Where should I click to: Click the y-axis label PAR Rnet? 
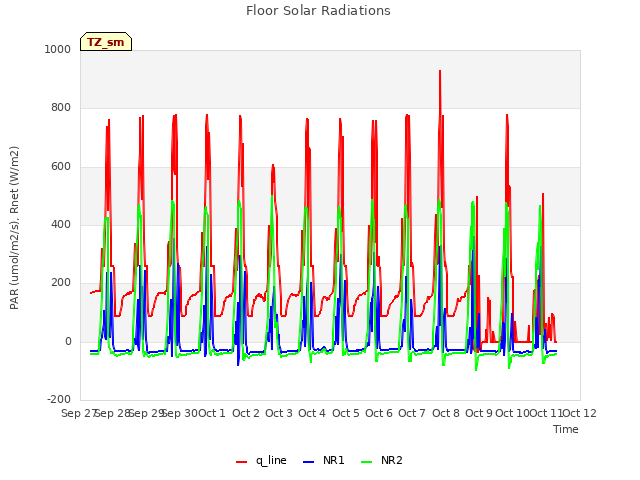point(14,228)
